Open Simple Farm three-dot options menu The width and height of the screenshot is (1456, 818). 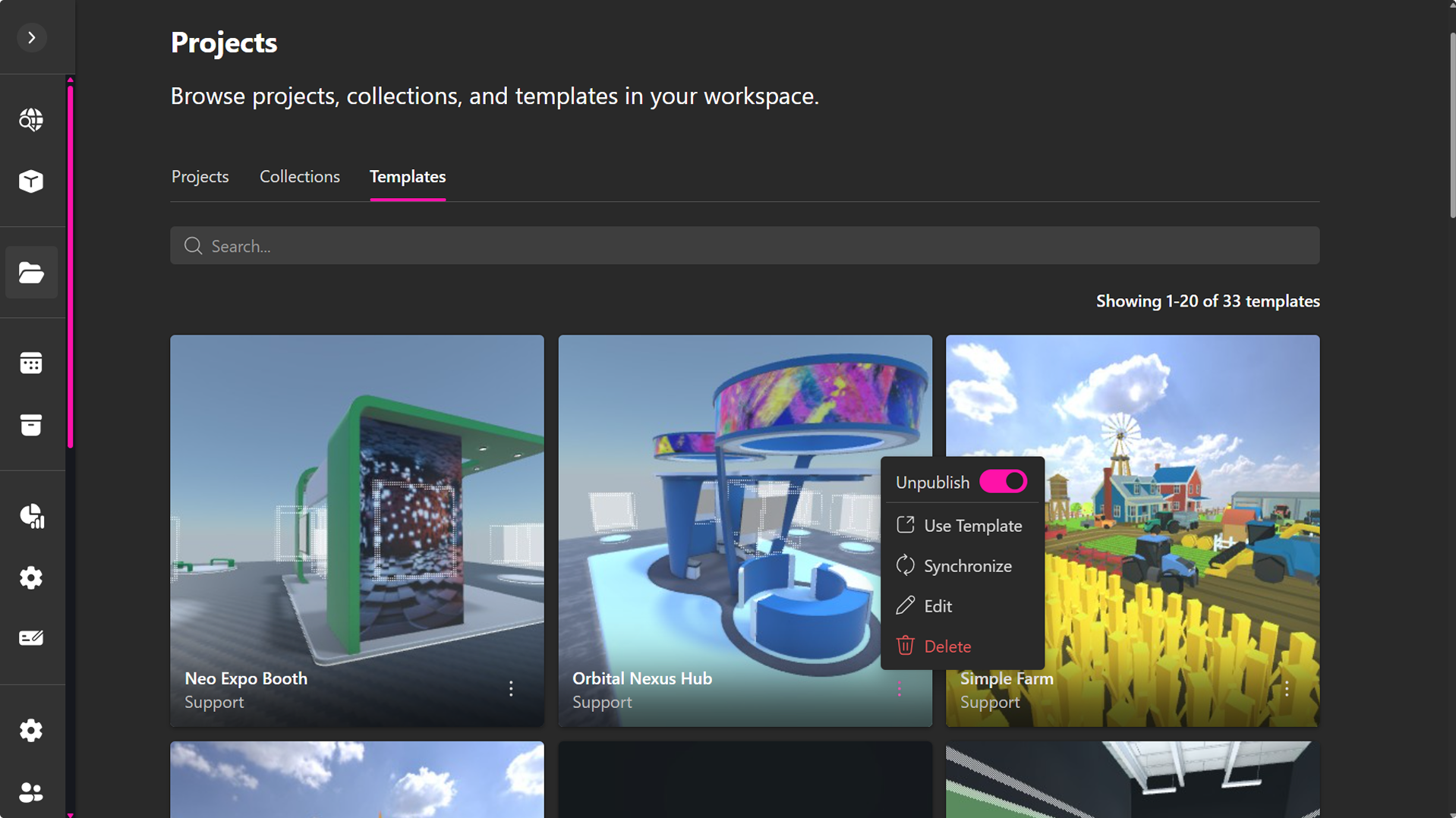pos(1287,688)
